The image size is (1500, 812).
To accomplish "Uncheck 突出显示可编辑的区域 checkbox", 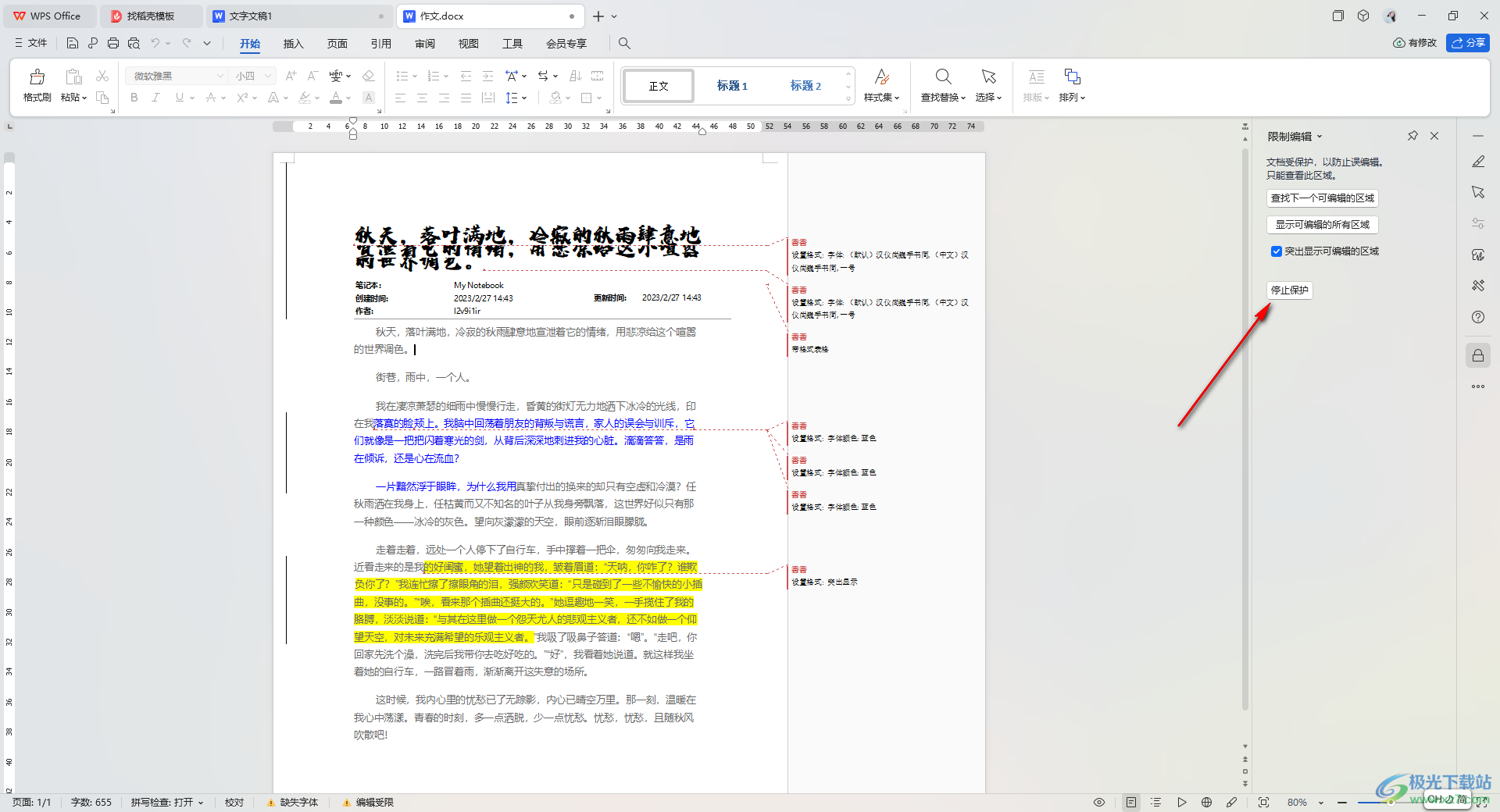I will click(1277, 251).
